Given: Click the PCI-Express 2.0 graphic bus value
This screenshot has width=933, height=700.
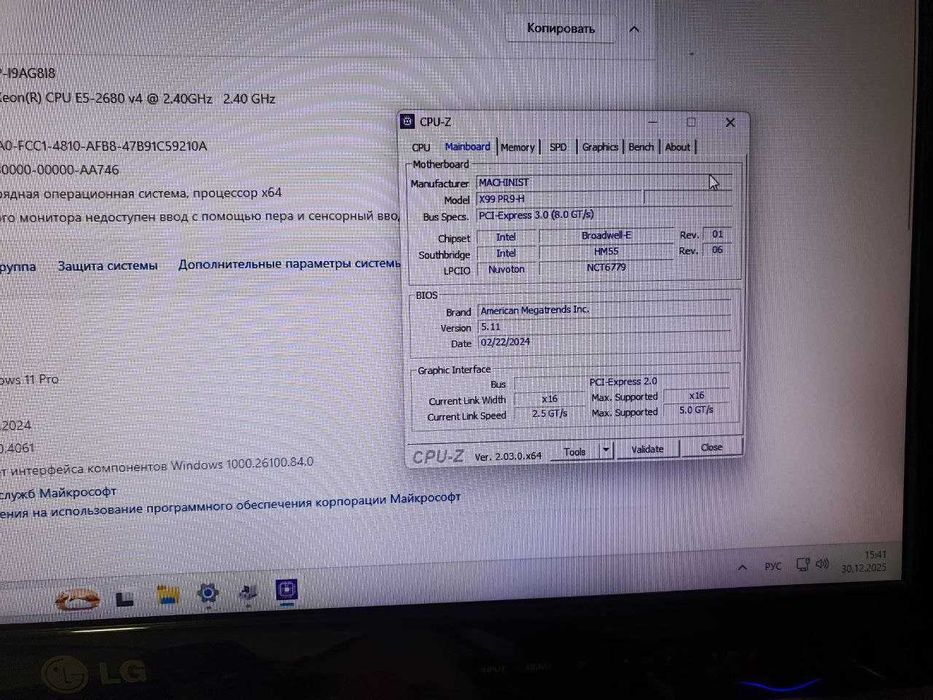Looking at the screenshot, I should pyautogui.click(x=623, y=382).
